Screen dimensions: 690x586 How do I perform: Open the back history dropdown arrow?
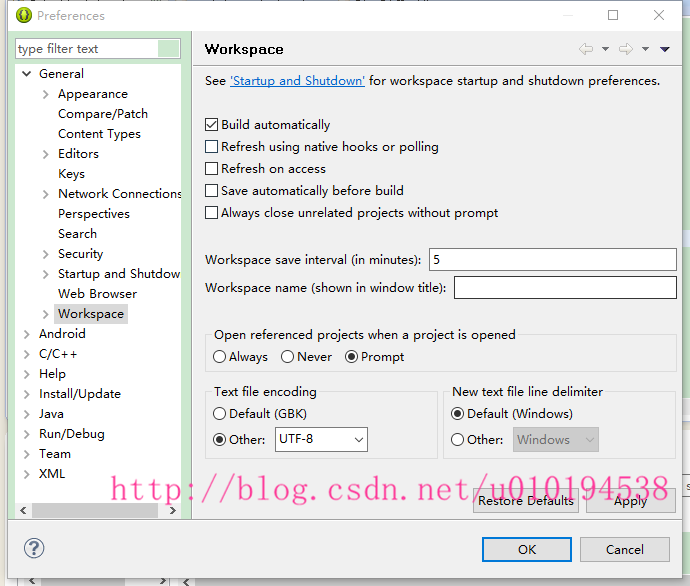point(606,49)
